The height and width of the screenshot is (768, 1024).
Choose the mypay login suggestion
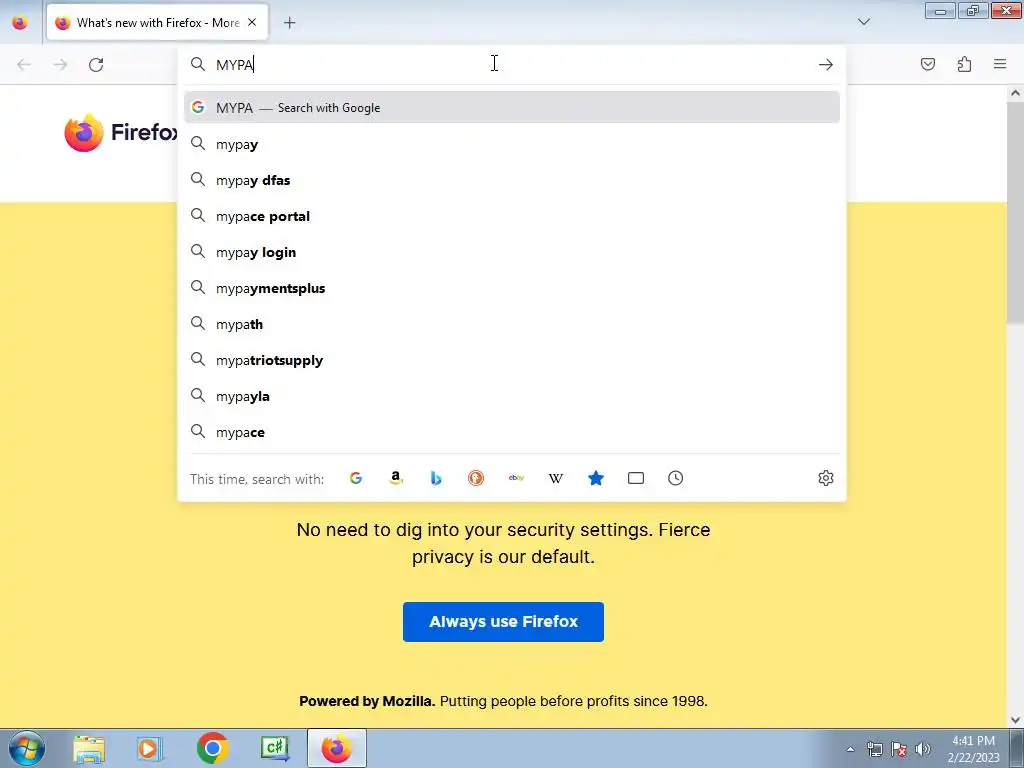511,252
